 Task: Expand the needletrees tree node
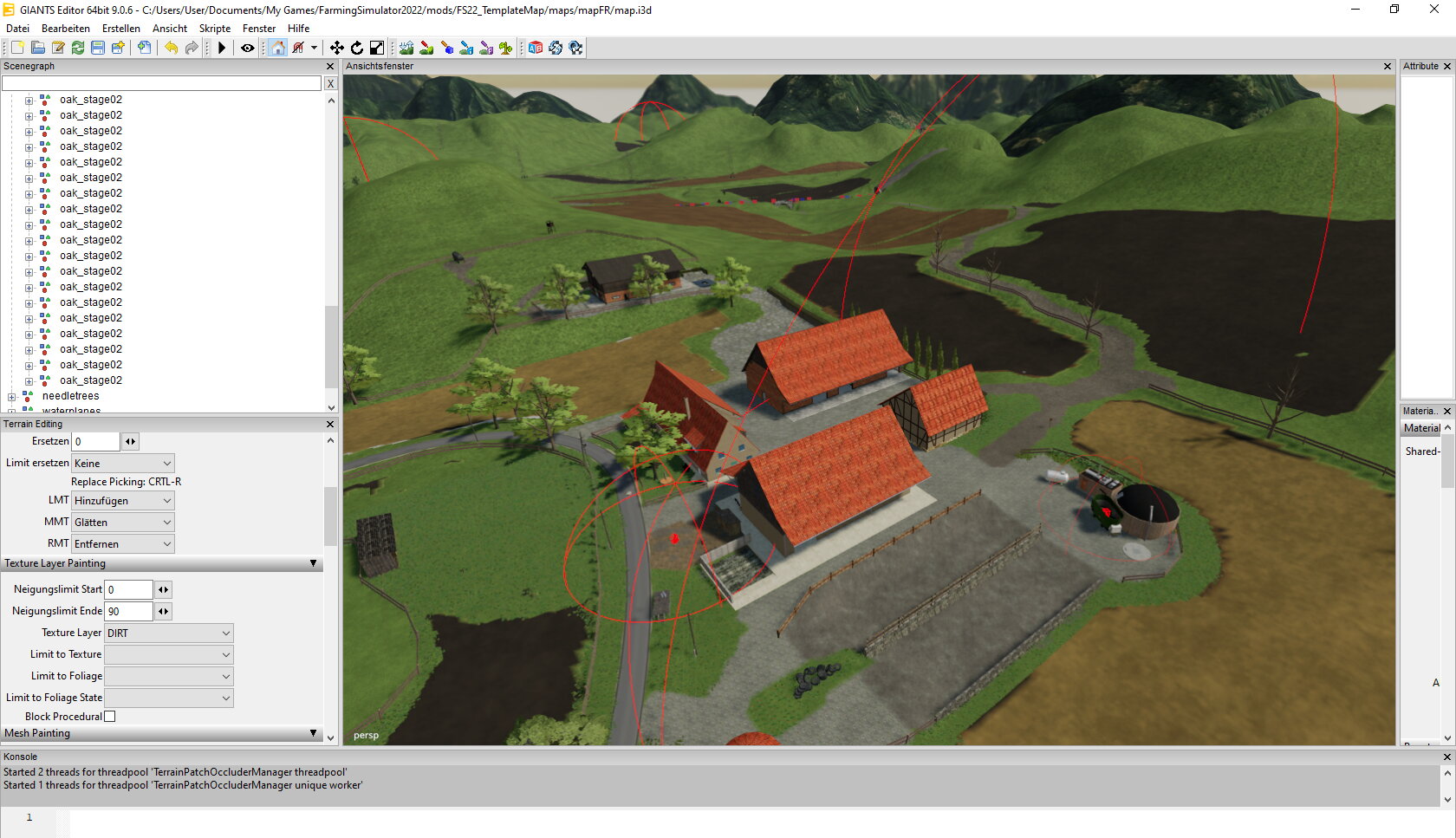point(12,397)
